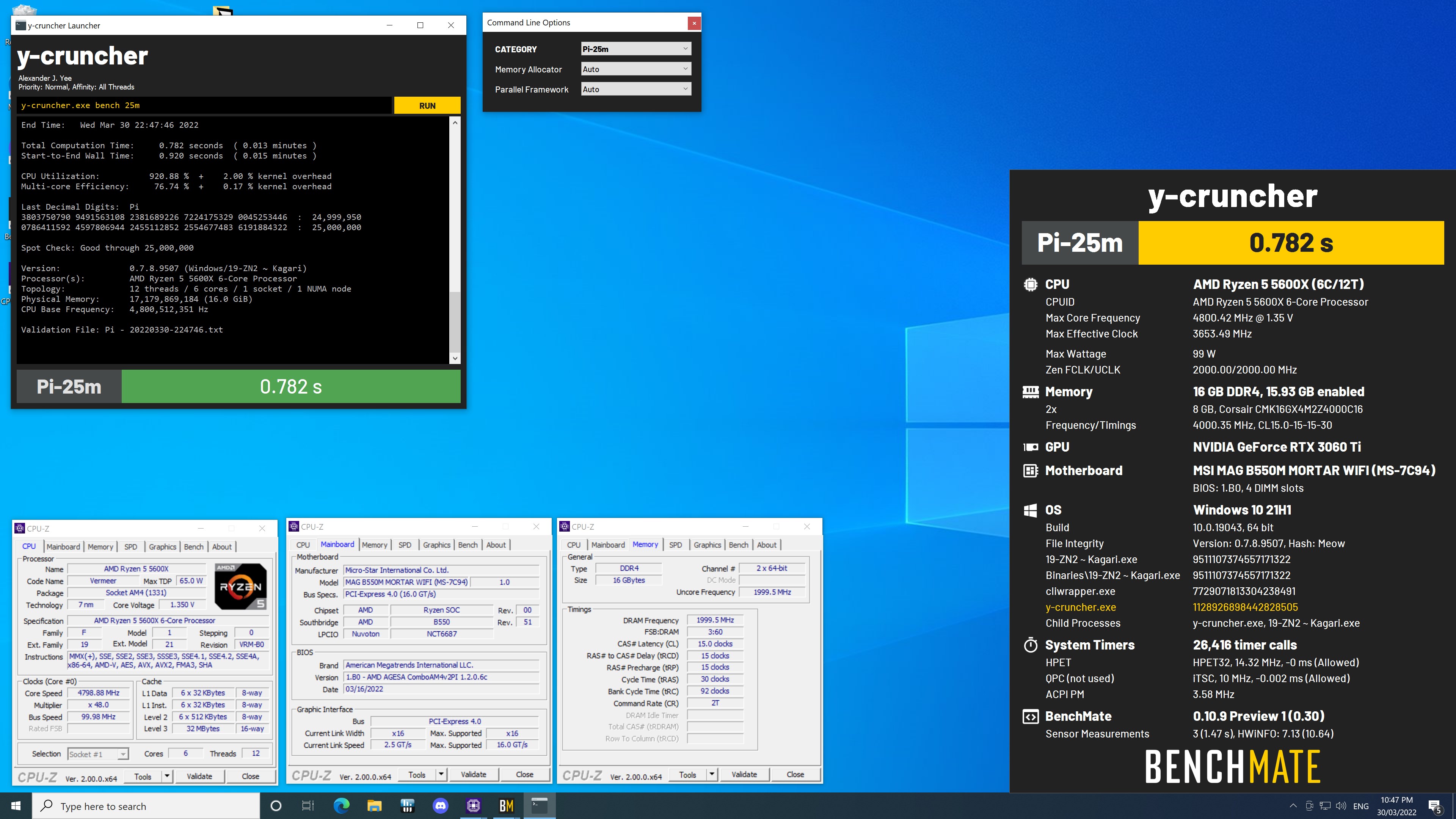Click the CPU chip icon in BenchMate panel
This screenshot has height=819, width=1456.
click(1031, 284)
